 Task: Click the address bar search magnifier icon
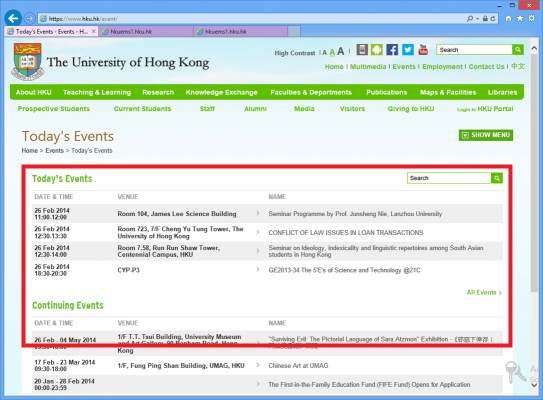[470, 18]
